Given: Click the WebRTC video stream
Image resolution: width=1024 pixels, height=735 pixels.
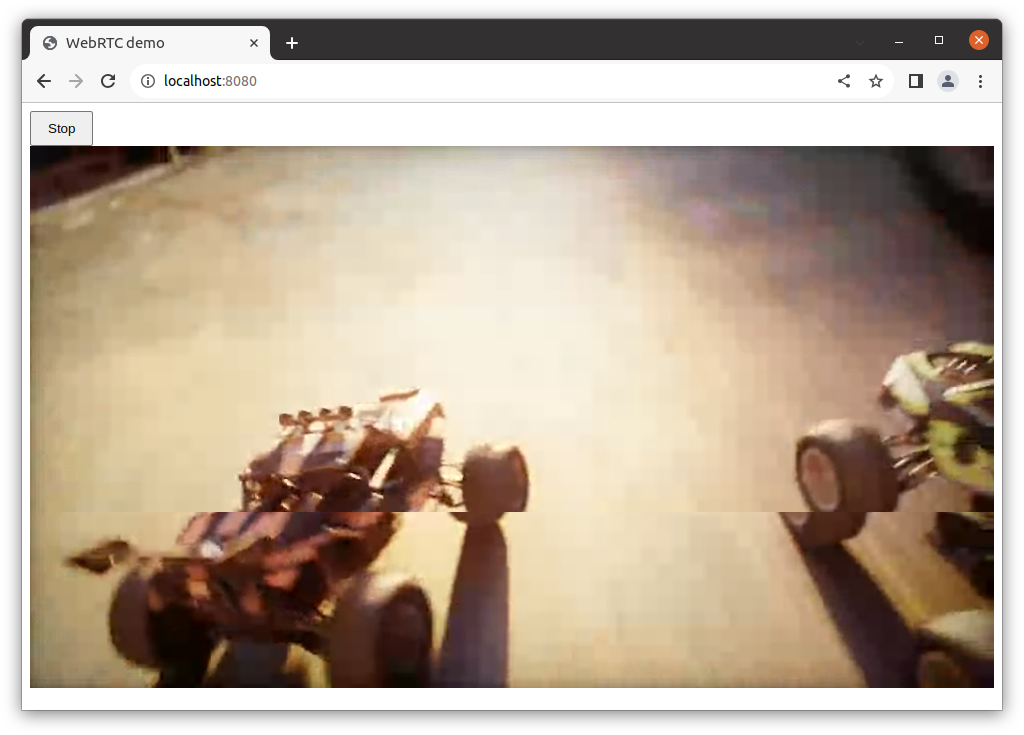Looking at the screenshot, I should (512, 417).
